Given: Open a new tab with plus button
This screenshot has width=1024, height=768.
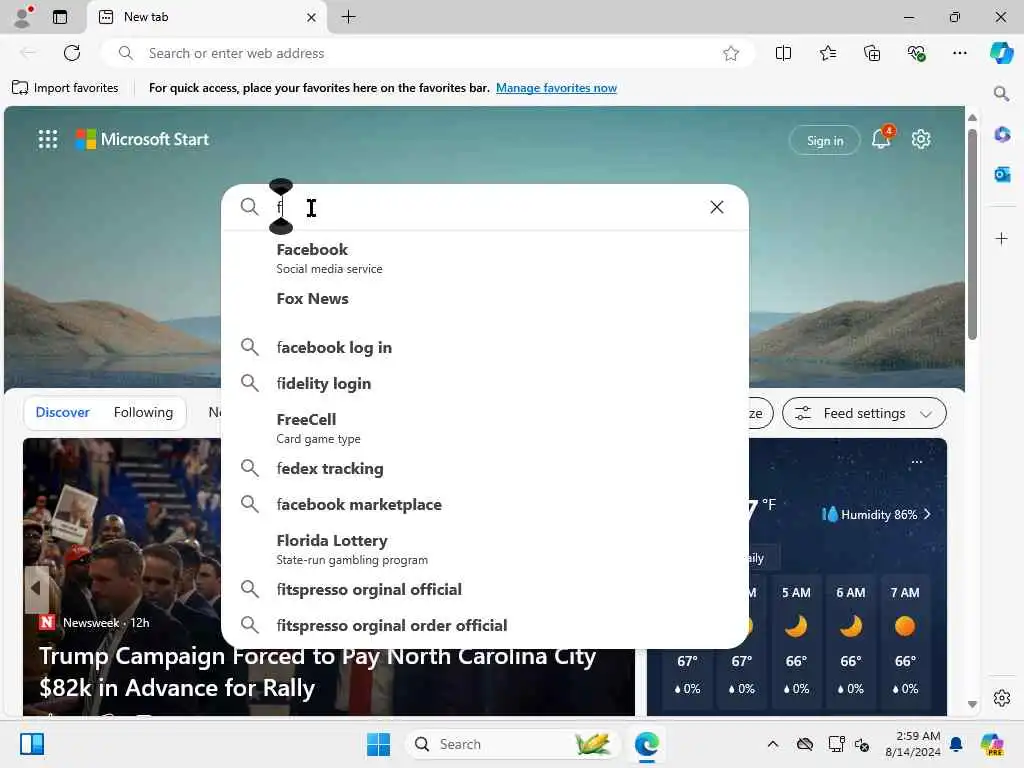Looking at the screenshot, I should (x=349, y=17).
